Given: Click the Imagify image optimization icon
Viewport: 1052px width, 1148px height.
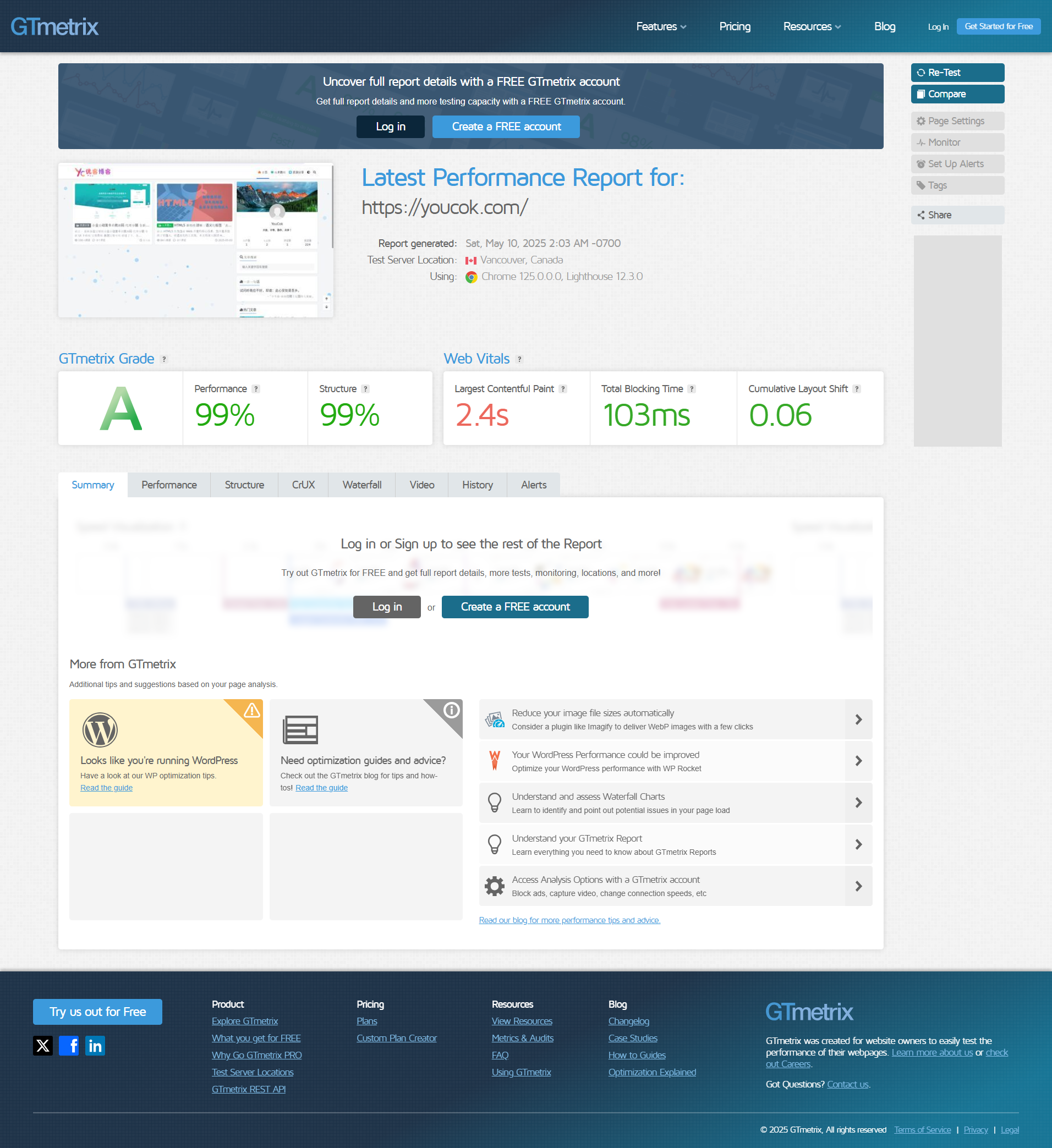Looking at the screenshot, I should point(495,719).
